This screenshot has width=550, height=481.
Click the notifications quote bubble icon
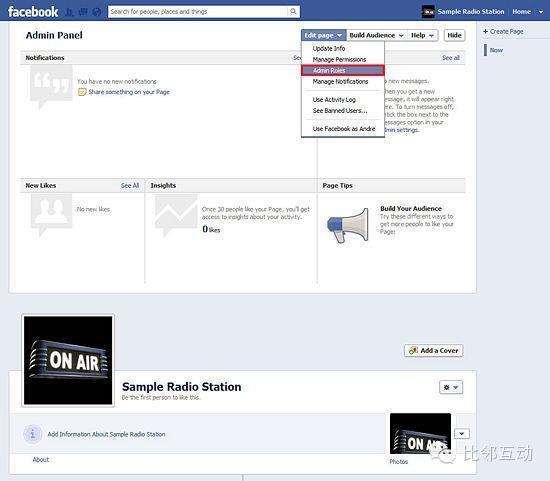coord(51,87)
